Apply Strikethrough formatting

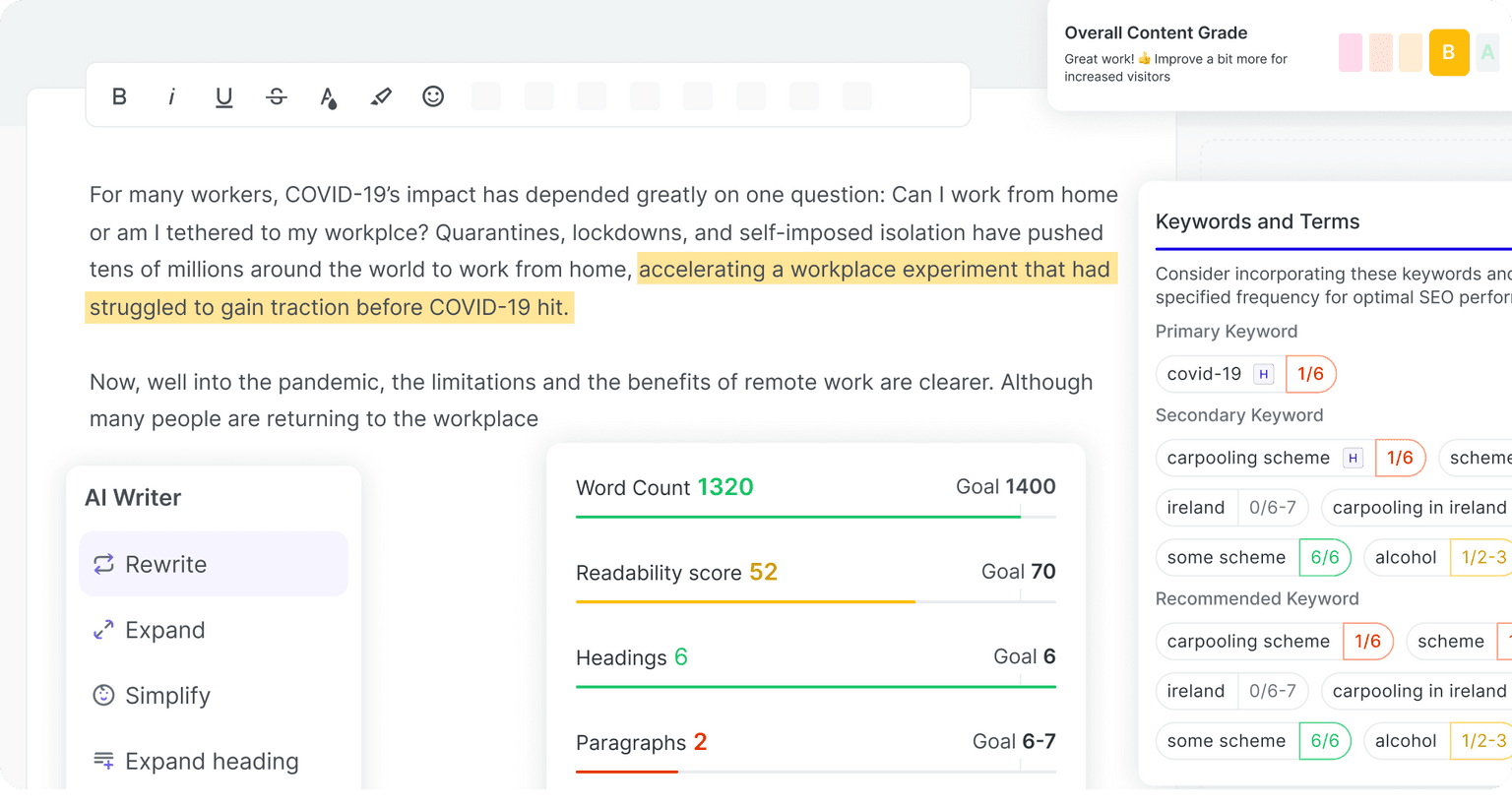point(277,96)
